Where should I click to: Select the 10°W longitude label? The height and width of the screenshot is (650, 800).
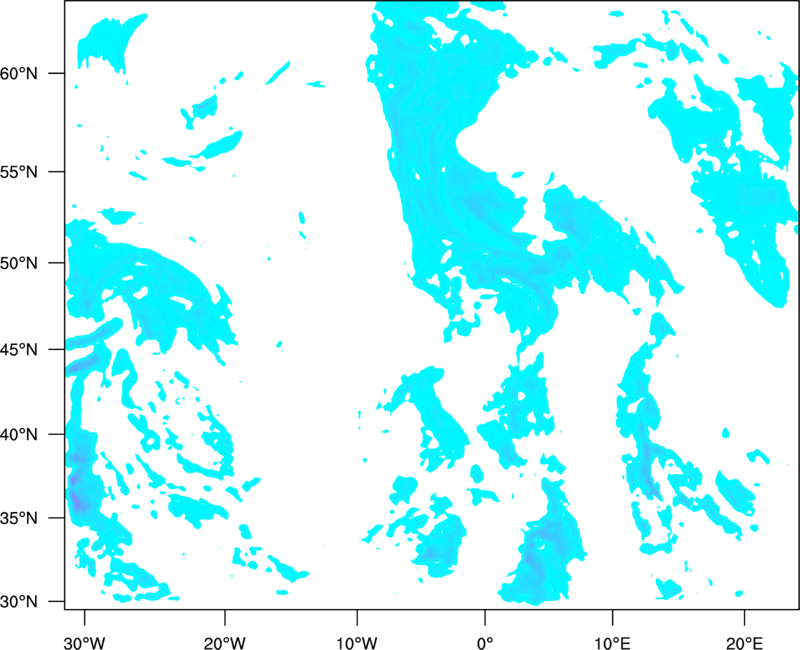pos(357,643)
